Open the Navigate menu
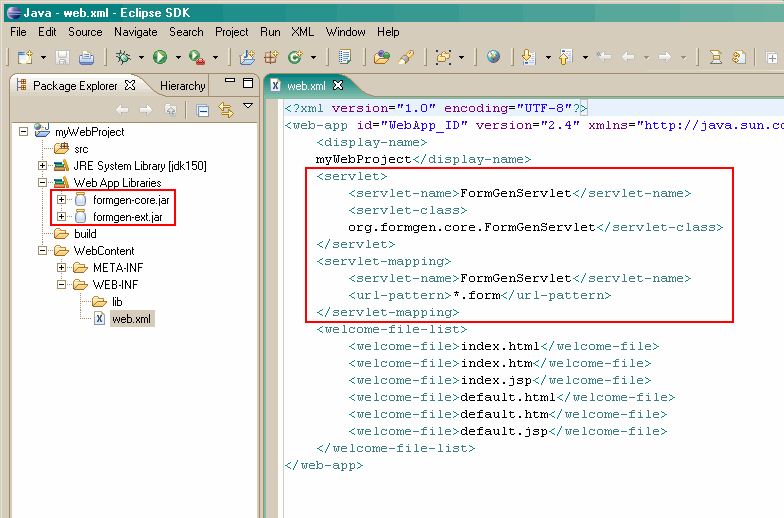784x518 pixels. coord(135,32)
